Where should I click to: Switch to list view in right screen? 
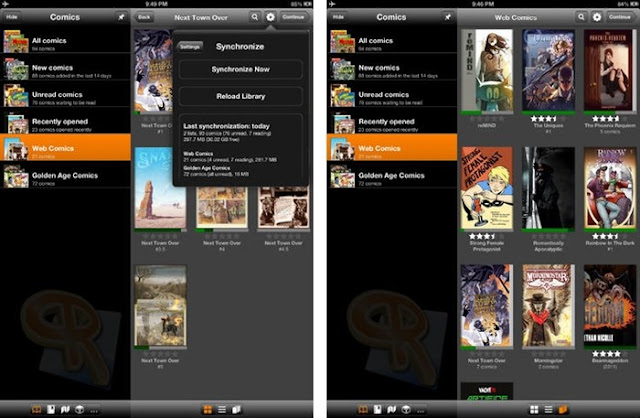coord(549,409)
